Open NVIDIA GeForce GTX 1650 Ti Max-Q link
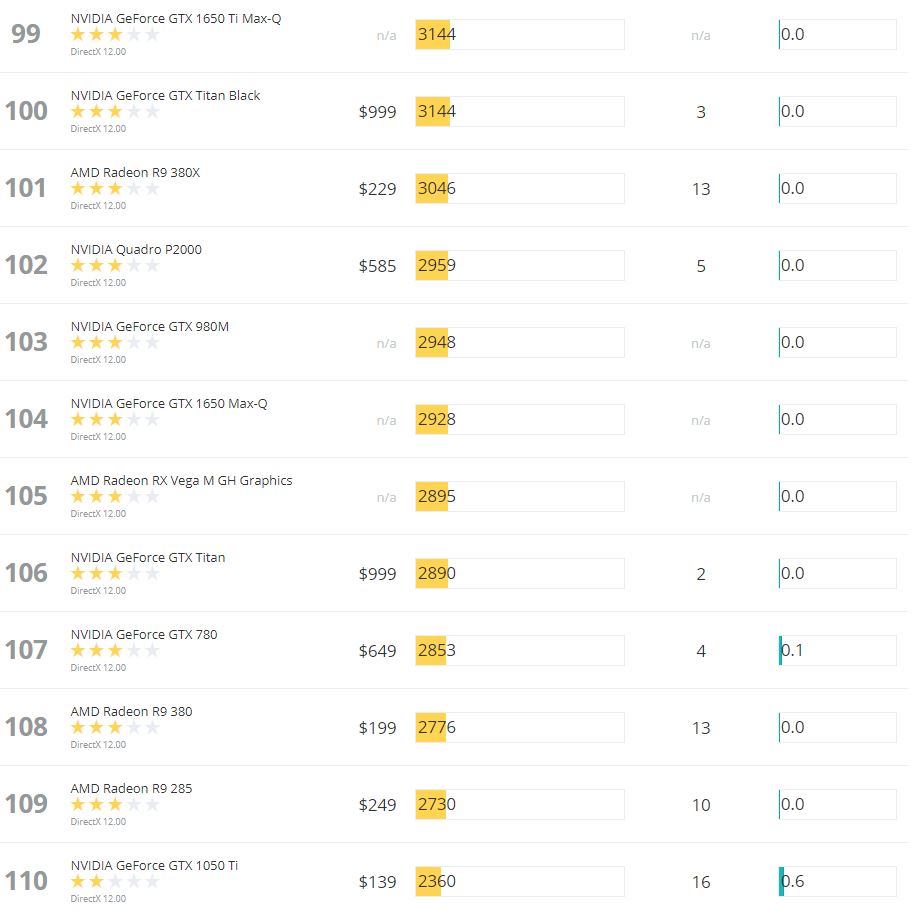Image resolution: width=912 pixels, height=913 pixels. click(176, 19)
